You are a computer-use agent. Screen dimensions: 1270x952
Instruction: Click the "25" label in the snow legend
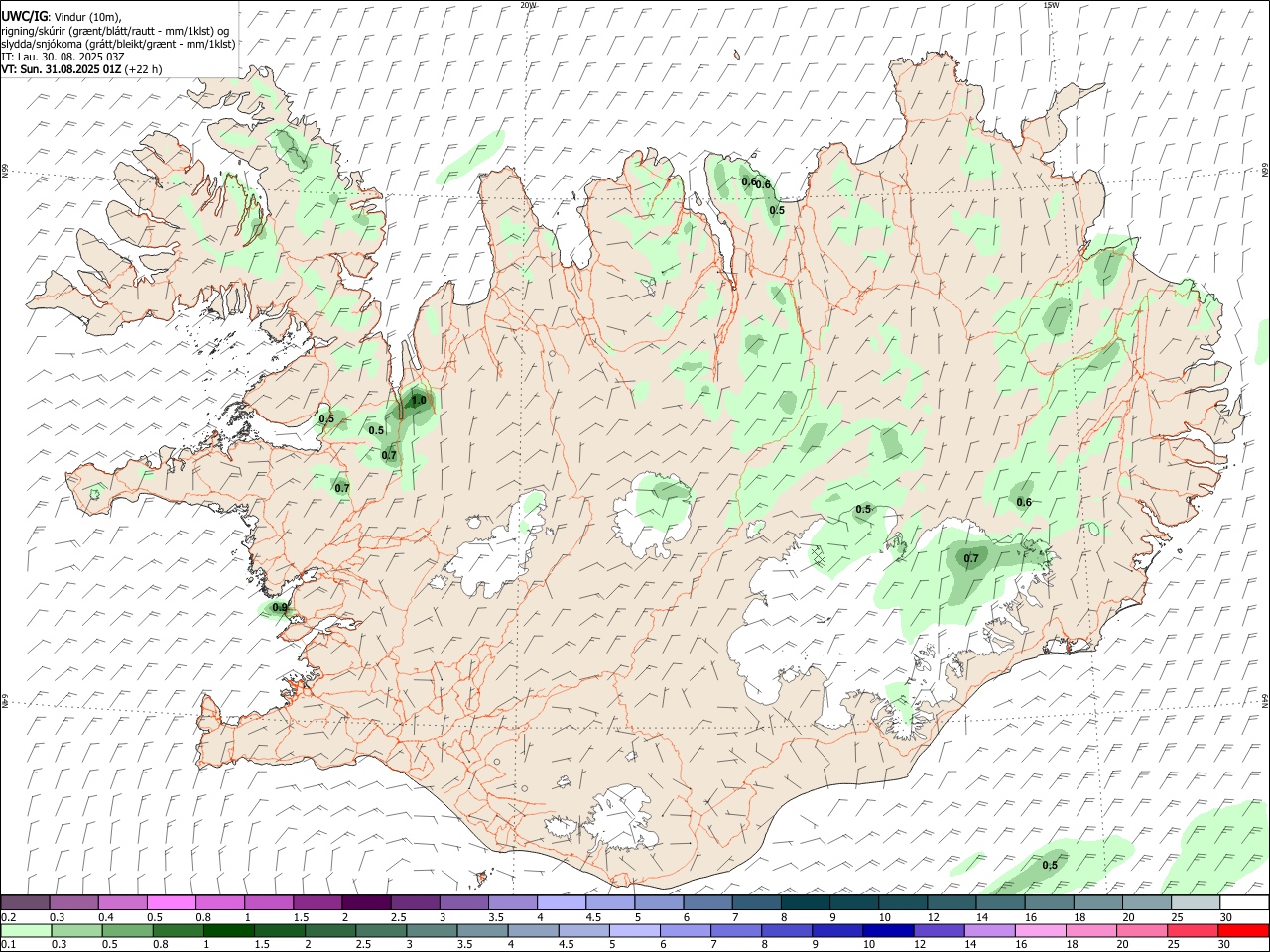[x=1177, y=917]
